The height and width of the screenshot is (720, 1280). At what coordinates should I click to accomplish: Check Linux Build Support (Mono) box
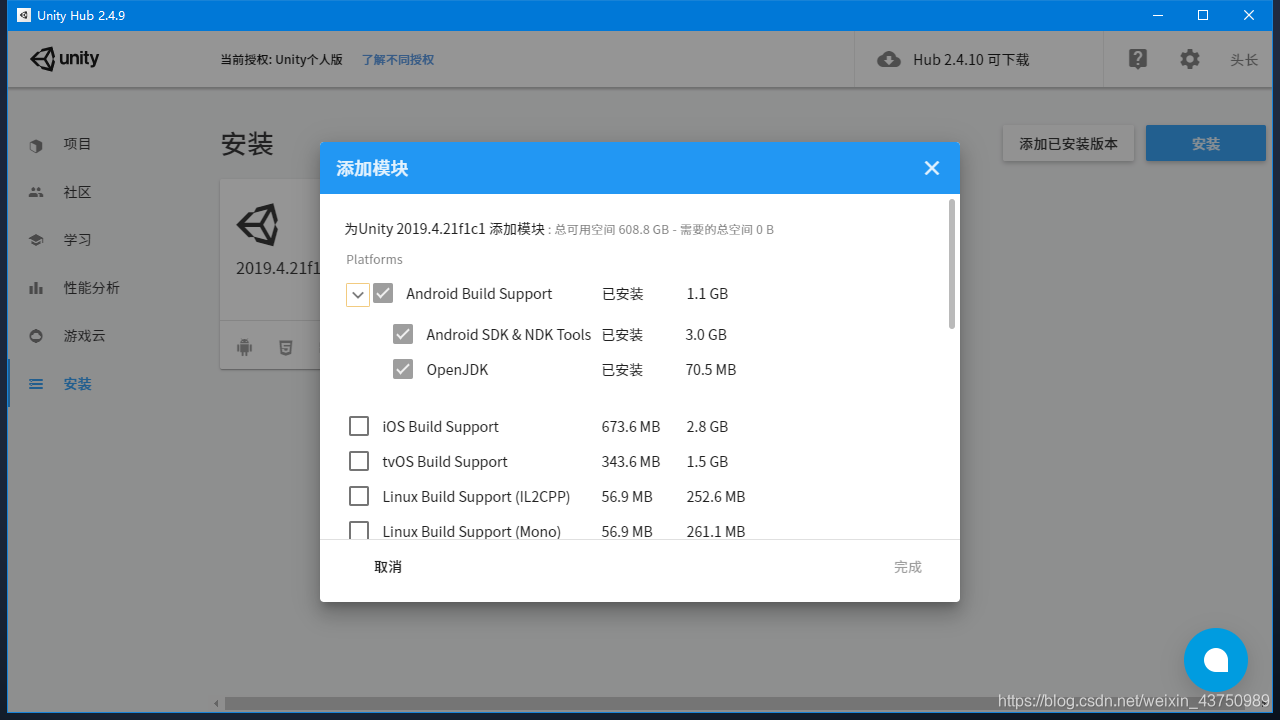click(359, 530)
